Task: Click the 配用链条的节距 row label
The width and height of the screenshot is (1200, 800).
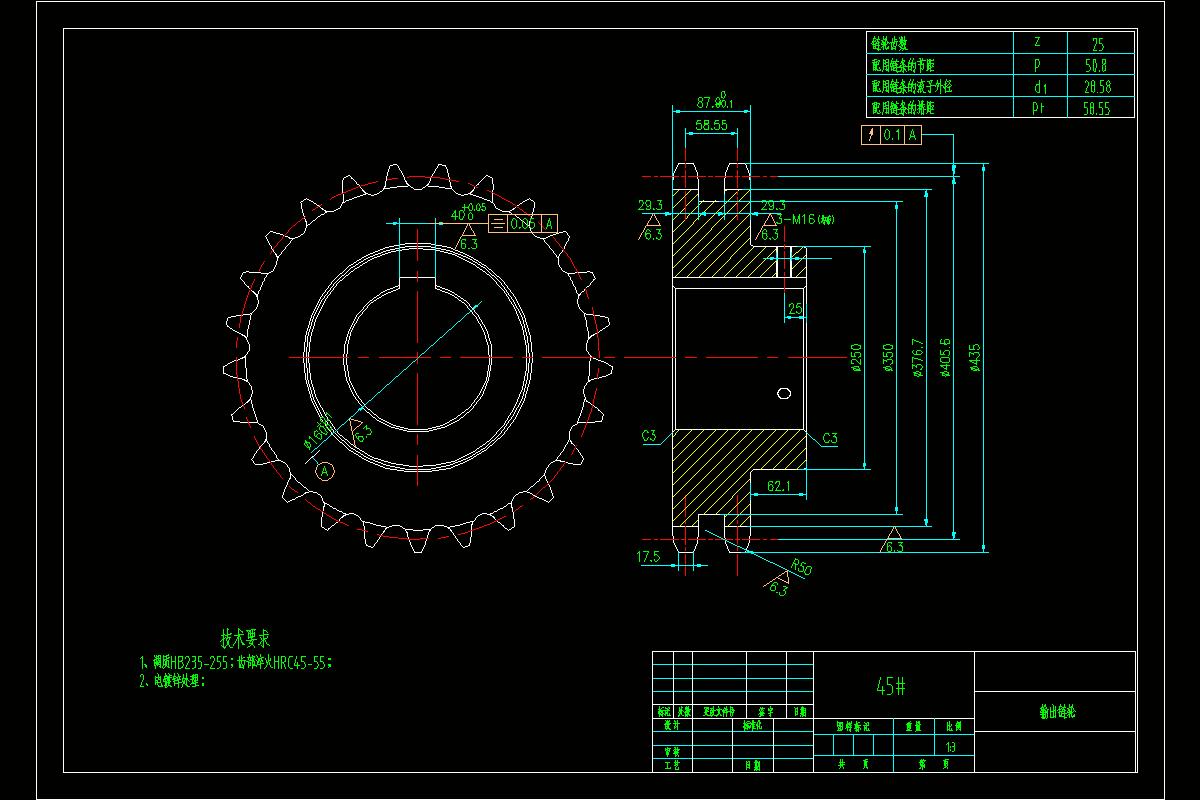Action: coord(905,65)
